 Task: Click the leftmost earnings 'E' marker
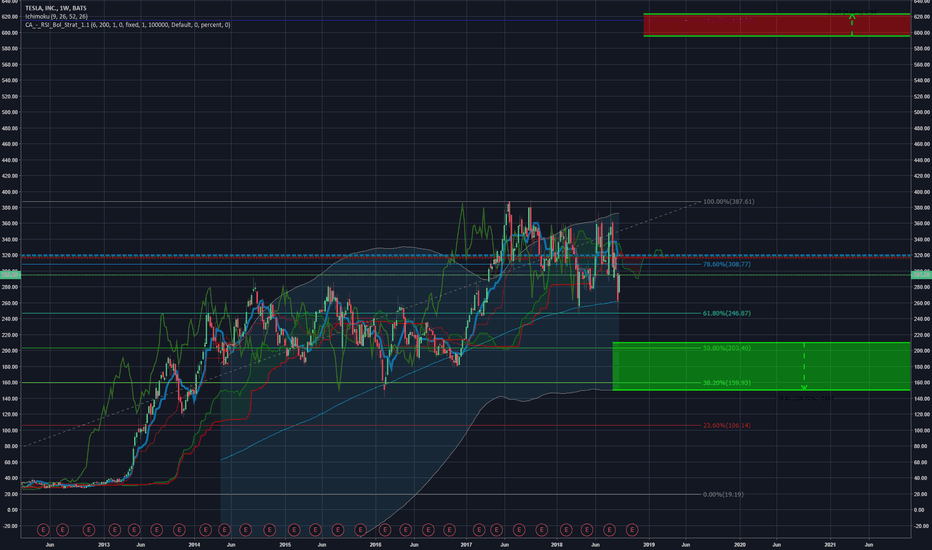[x=43, y=529]
